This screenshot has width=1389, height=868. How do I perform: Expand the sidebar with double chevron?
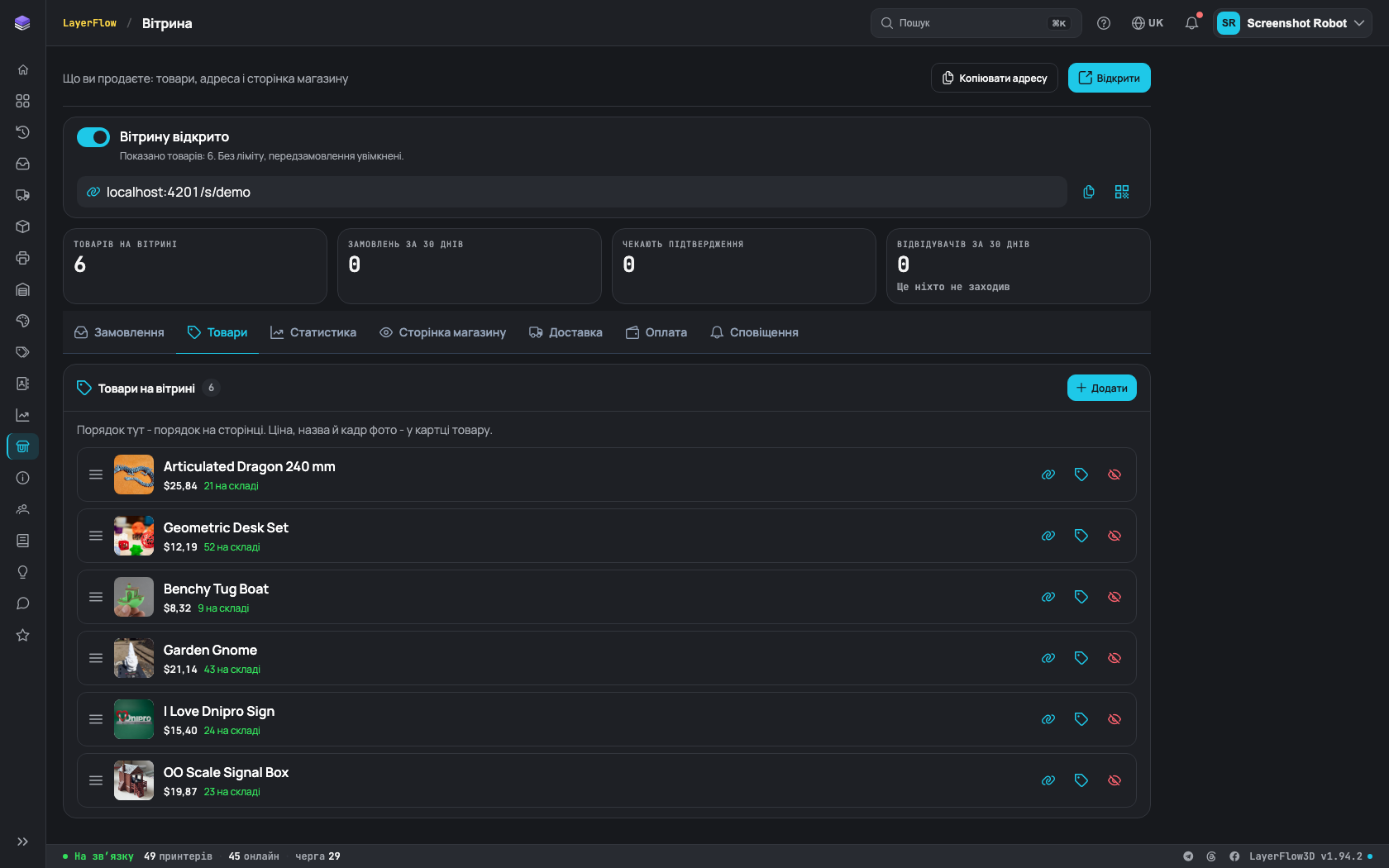point(22,842)
